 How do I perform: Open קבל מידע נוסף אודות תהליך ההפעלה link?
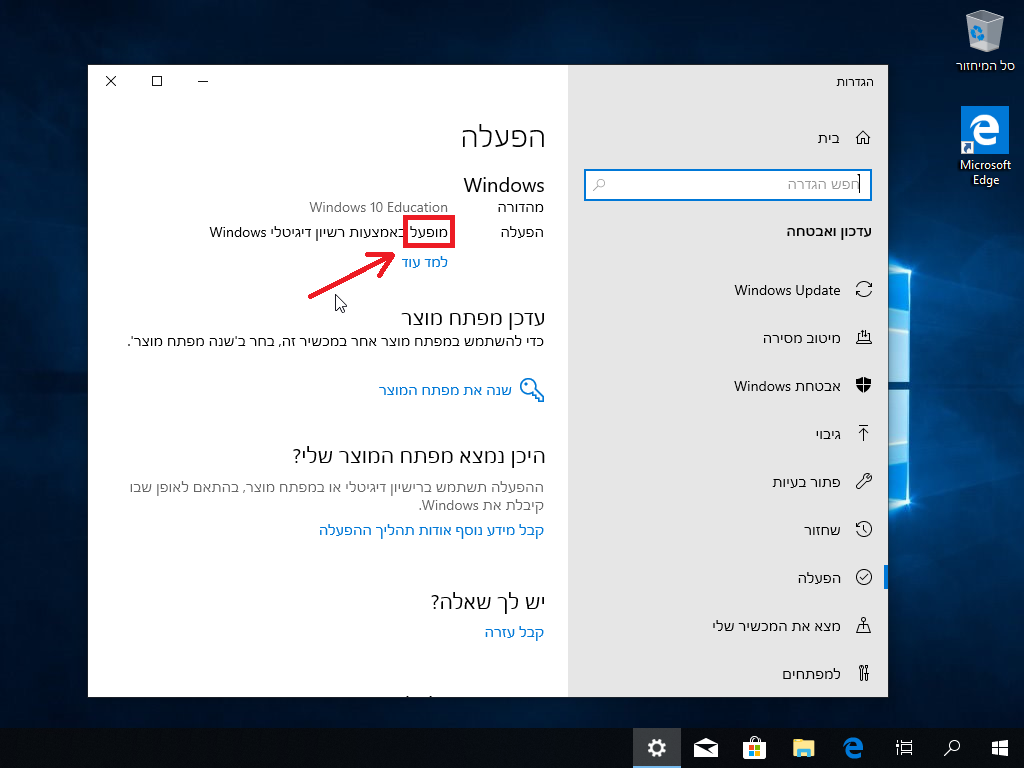coord(431,530)
